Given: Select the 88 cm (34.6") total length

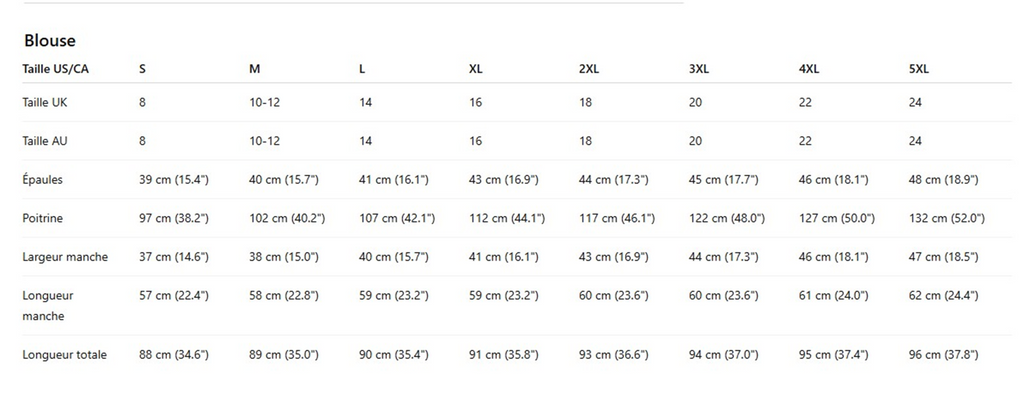Looking at the screenshot, I should (174, 355).
